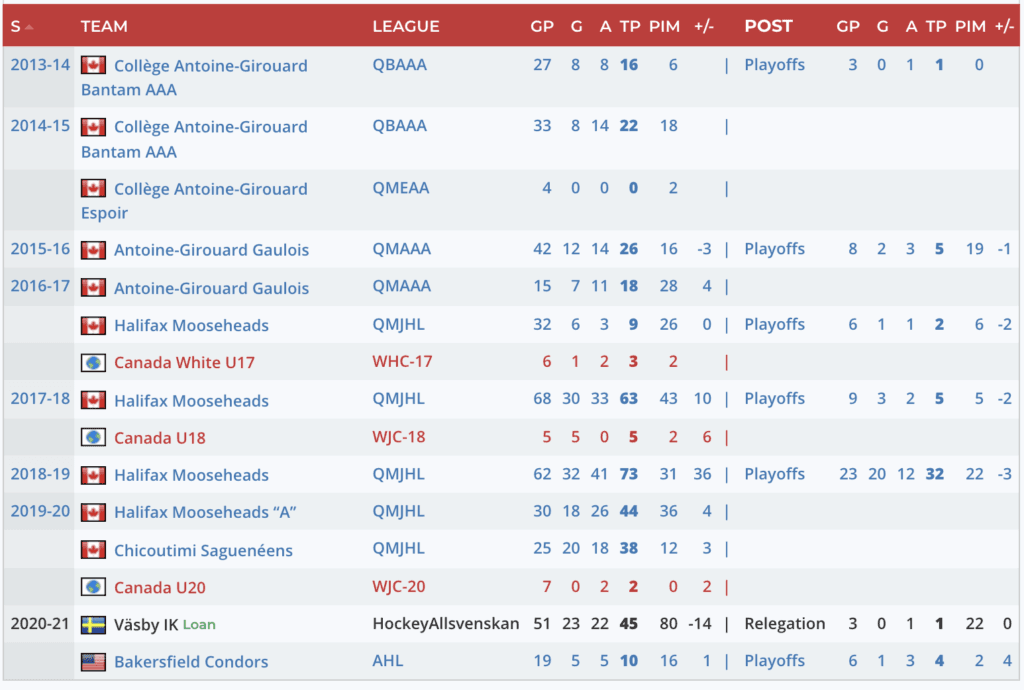1024x690 pixels.
Task: Click the globe icon beside Canada U20
Action: tap(93, 587)
